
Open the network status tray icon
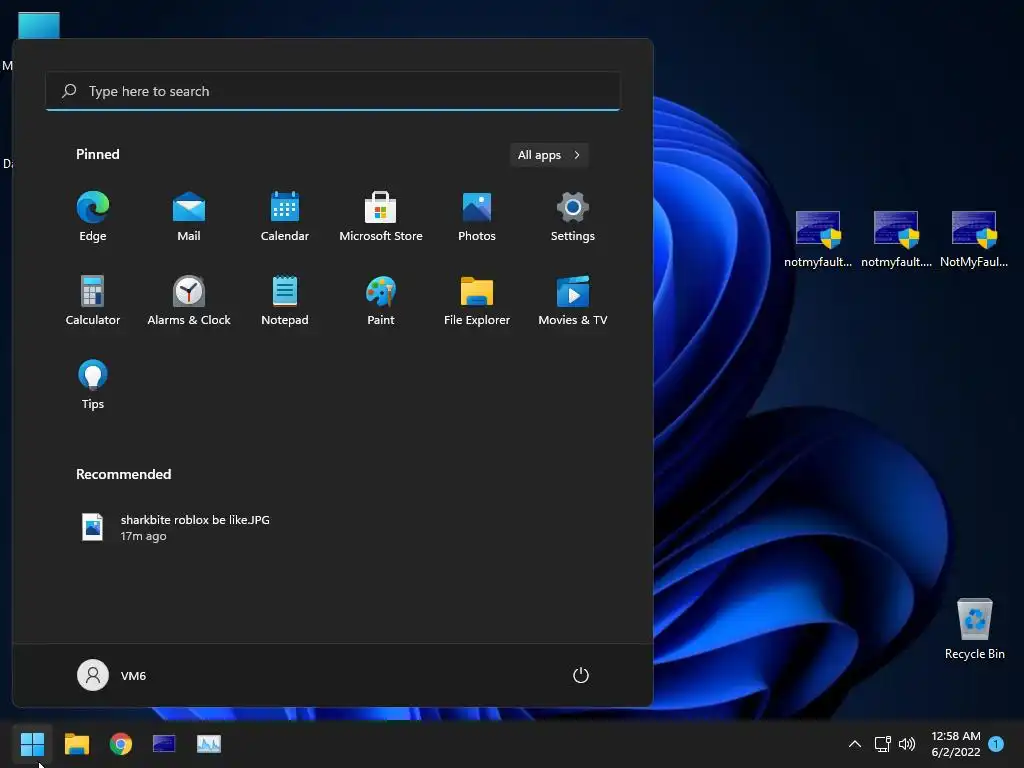click(x=883, y=743)
